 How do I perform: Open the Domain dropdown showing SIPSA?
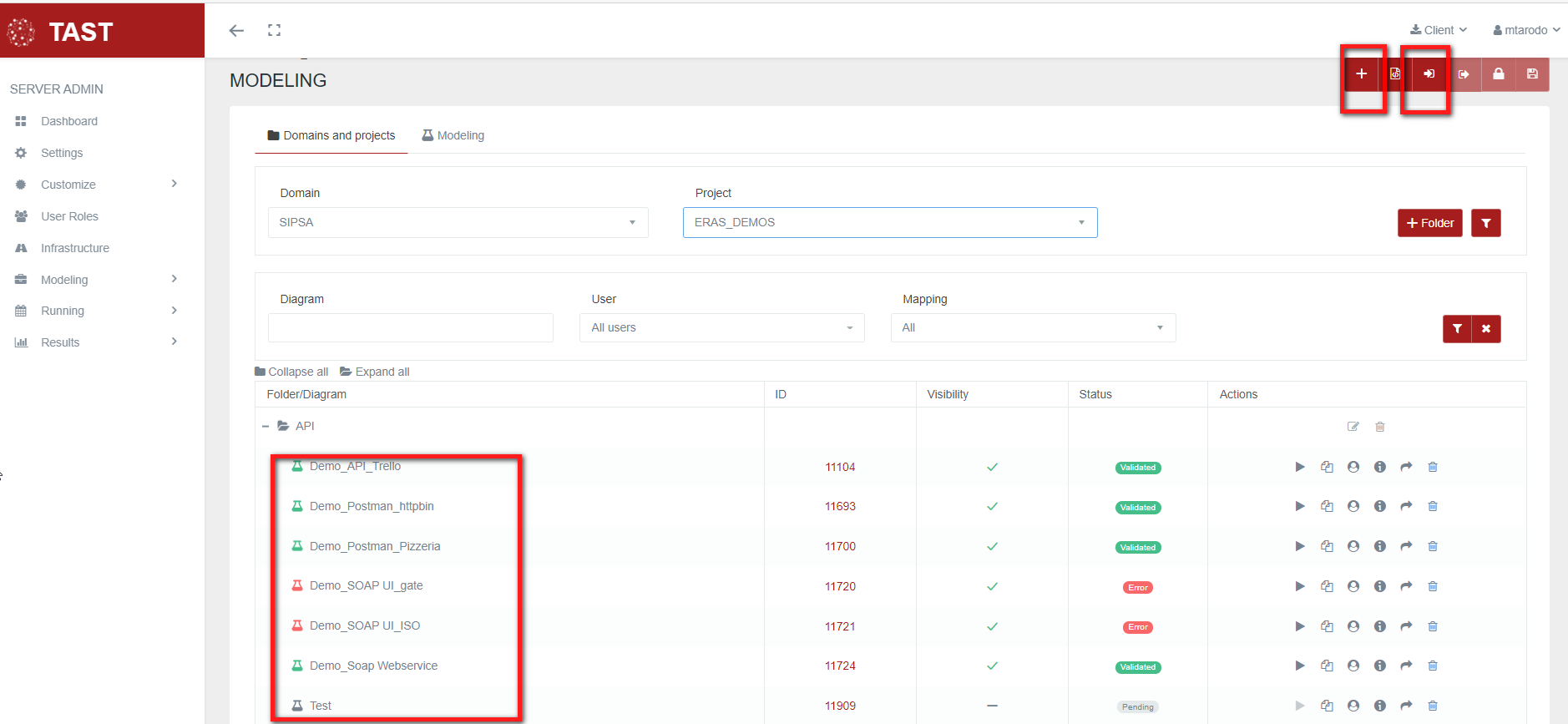click(458, 223)
